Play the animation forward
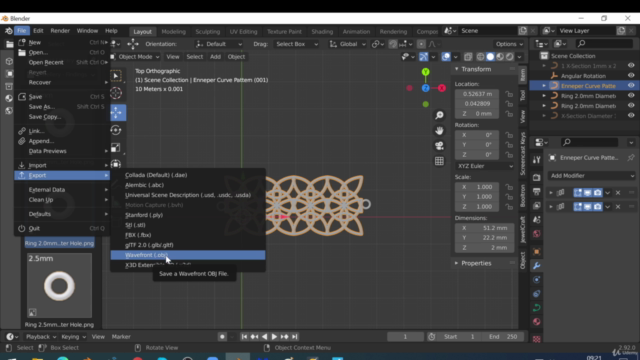The image size is (640, 360). (x=274, y=337)
